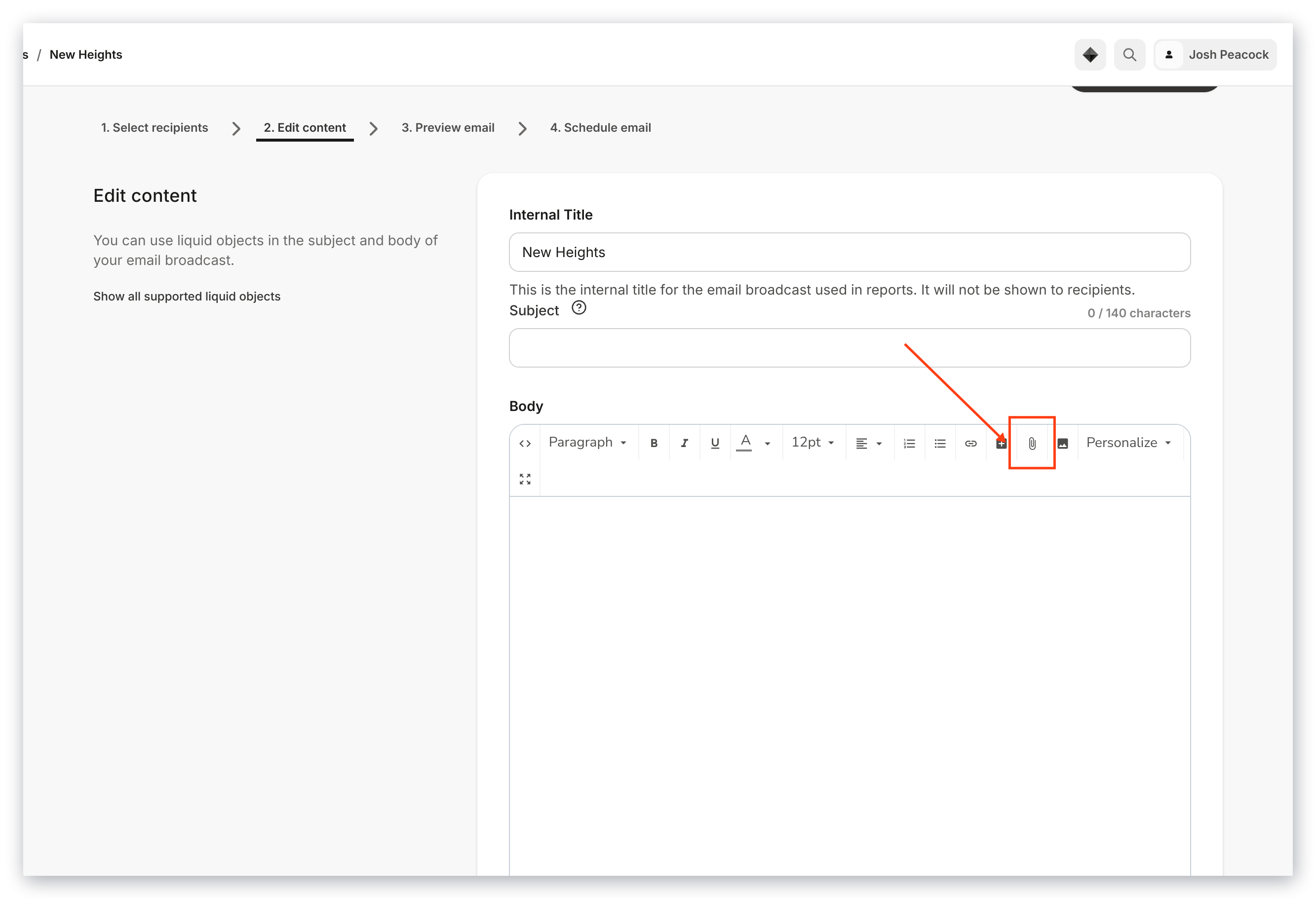Expand the alignment options arrow
The width and height of the screenshot is (1316, 899).
point(880,444)
